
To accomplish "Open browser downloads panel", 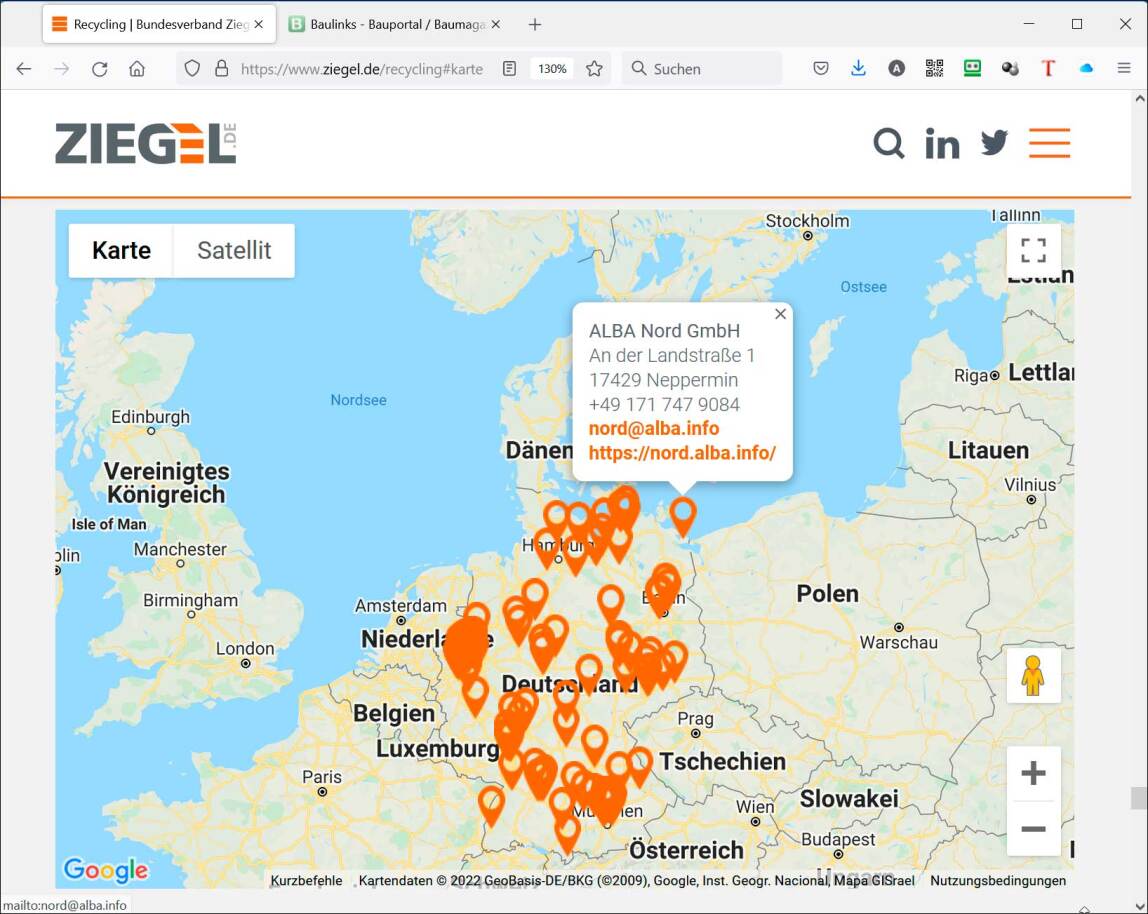I will point(859,69).
